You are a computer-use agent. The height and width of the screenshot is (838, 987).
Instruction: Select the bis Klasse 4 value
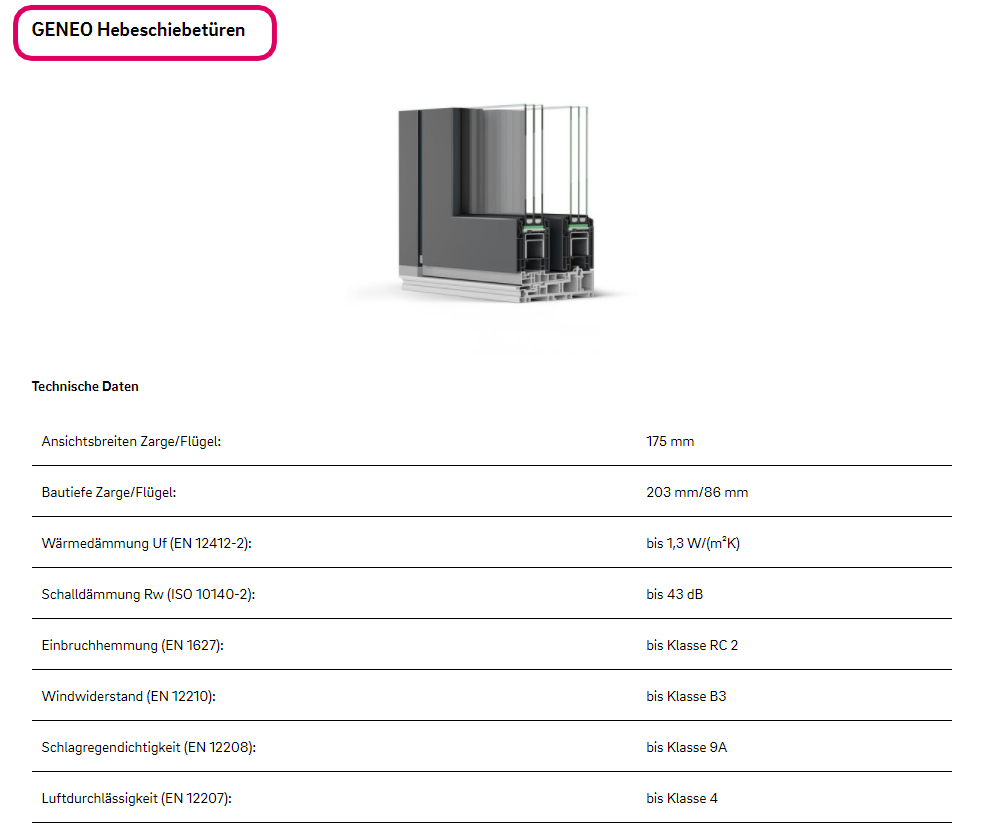[x=682, y=798]
